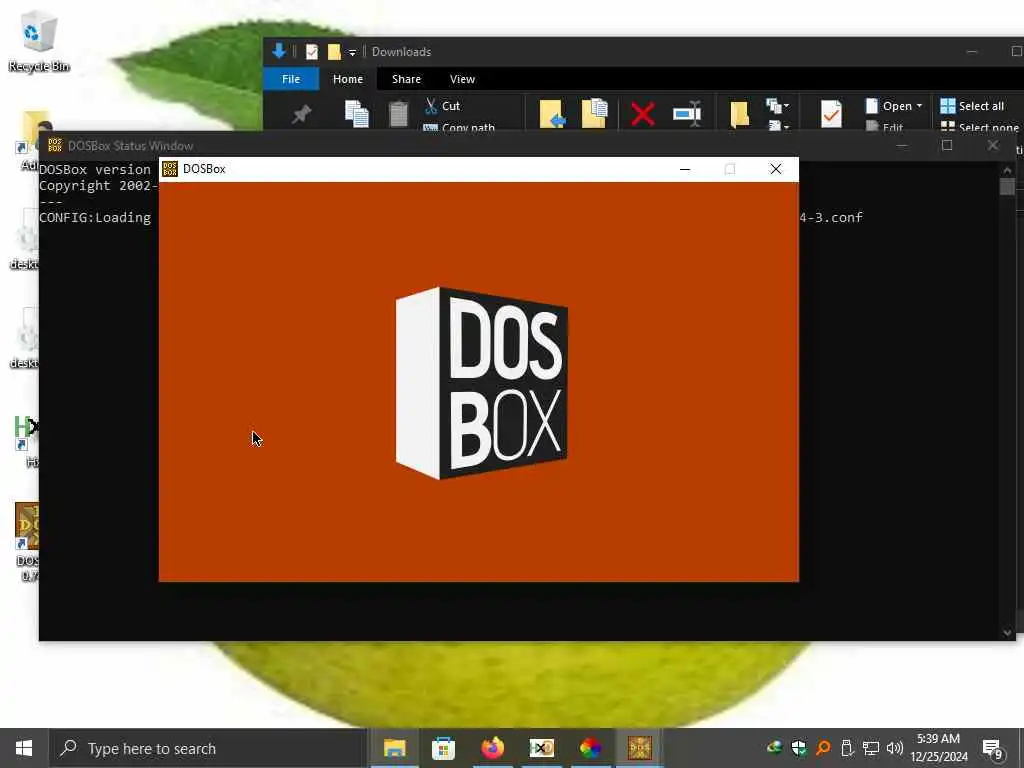Click the New folder icon in ribbon

tap(739, 114)
